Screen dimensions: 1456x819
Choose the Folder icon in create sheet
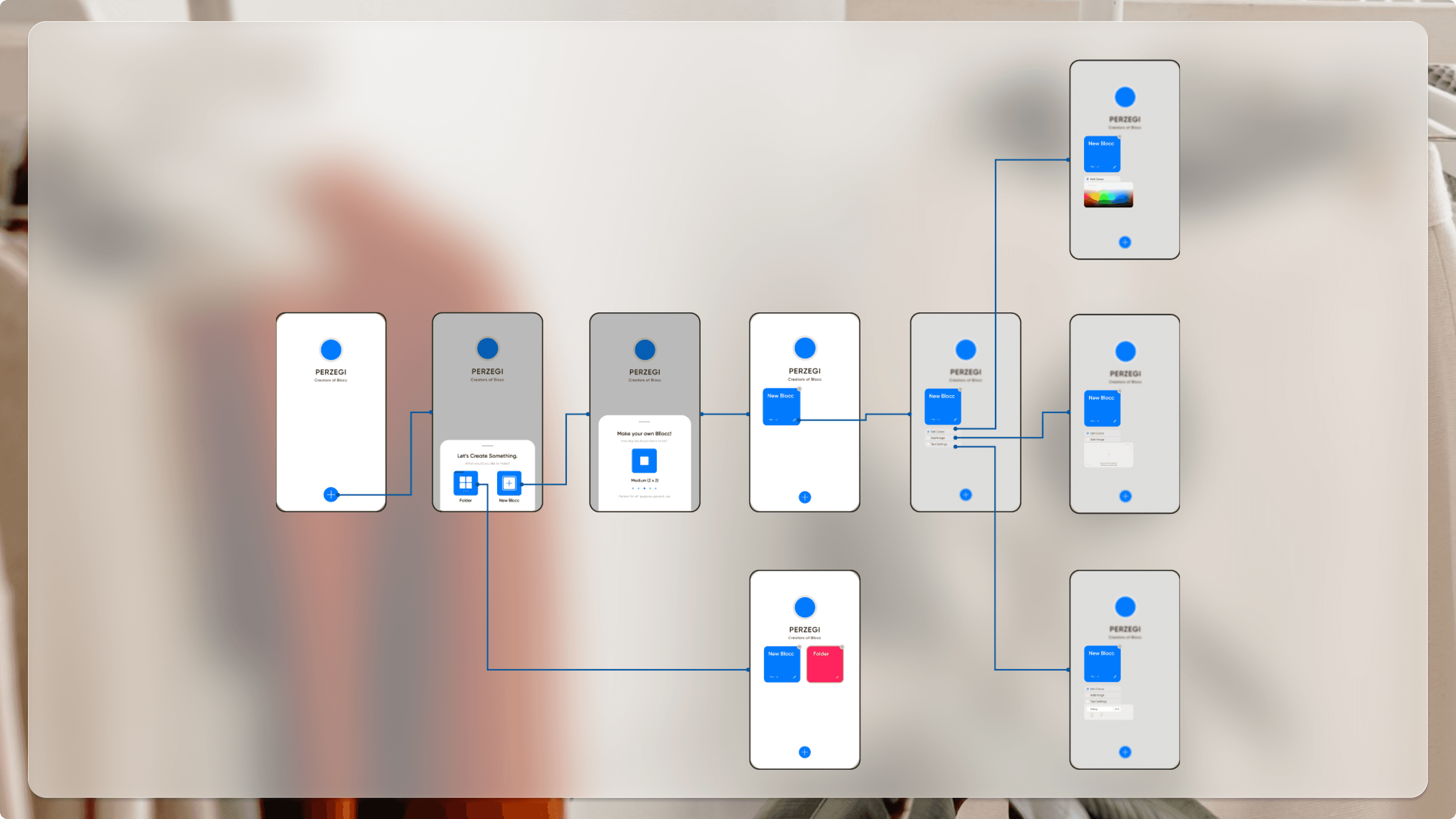[x=465, y=483]
